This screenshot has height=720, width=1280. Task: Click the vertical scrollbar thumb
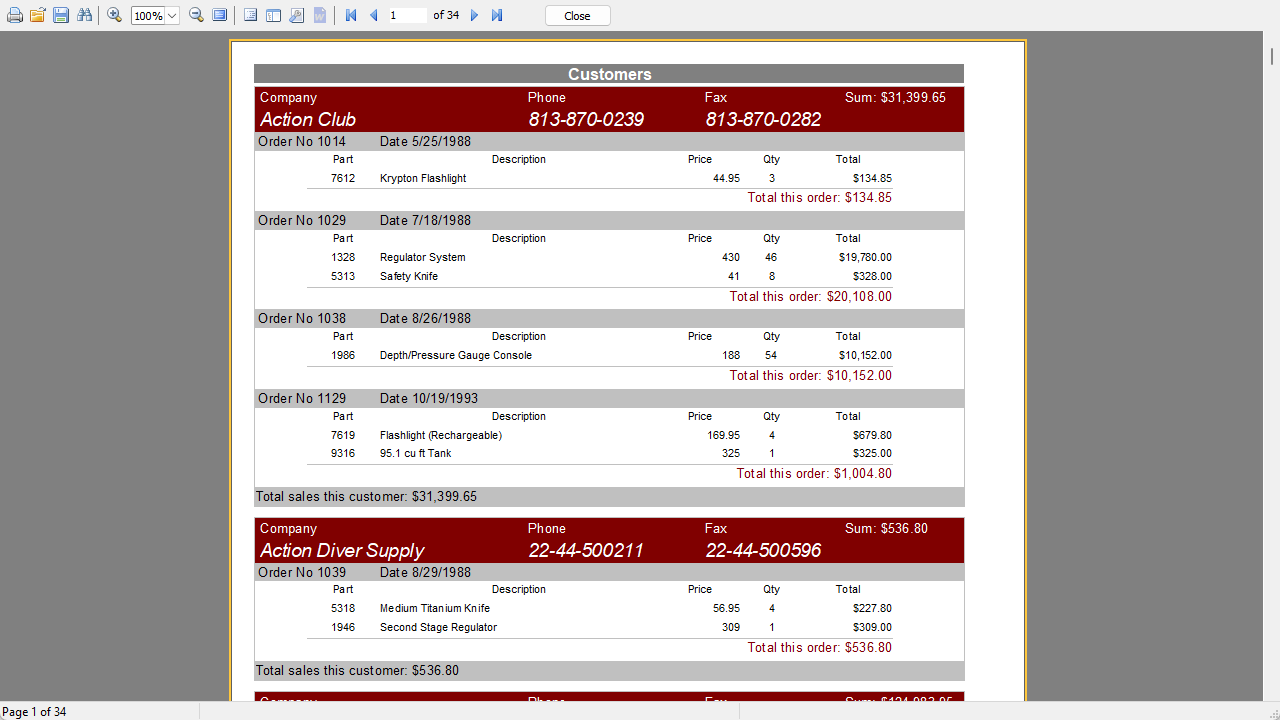(x=1272, y=56)
